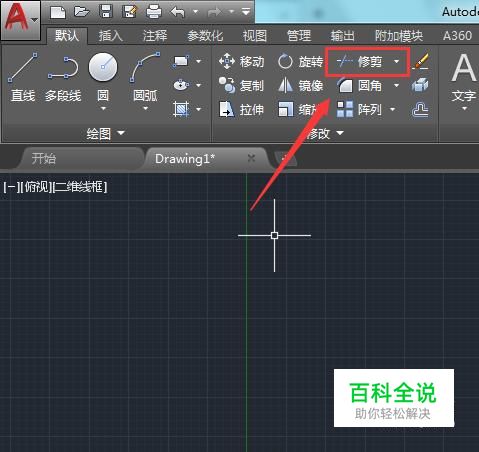Open the 视图 ribbon tab
The width and height of the screenshot is (479, 452).
[255, 35]
